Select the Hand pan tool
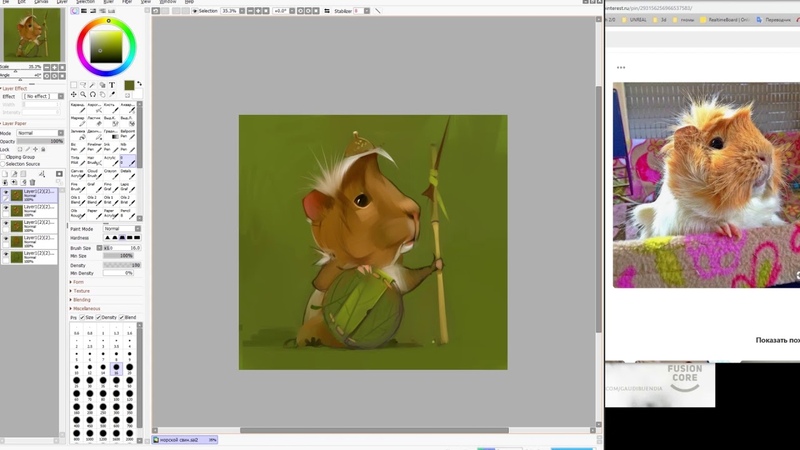 click(103, 94)
